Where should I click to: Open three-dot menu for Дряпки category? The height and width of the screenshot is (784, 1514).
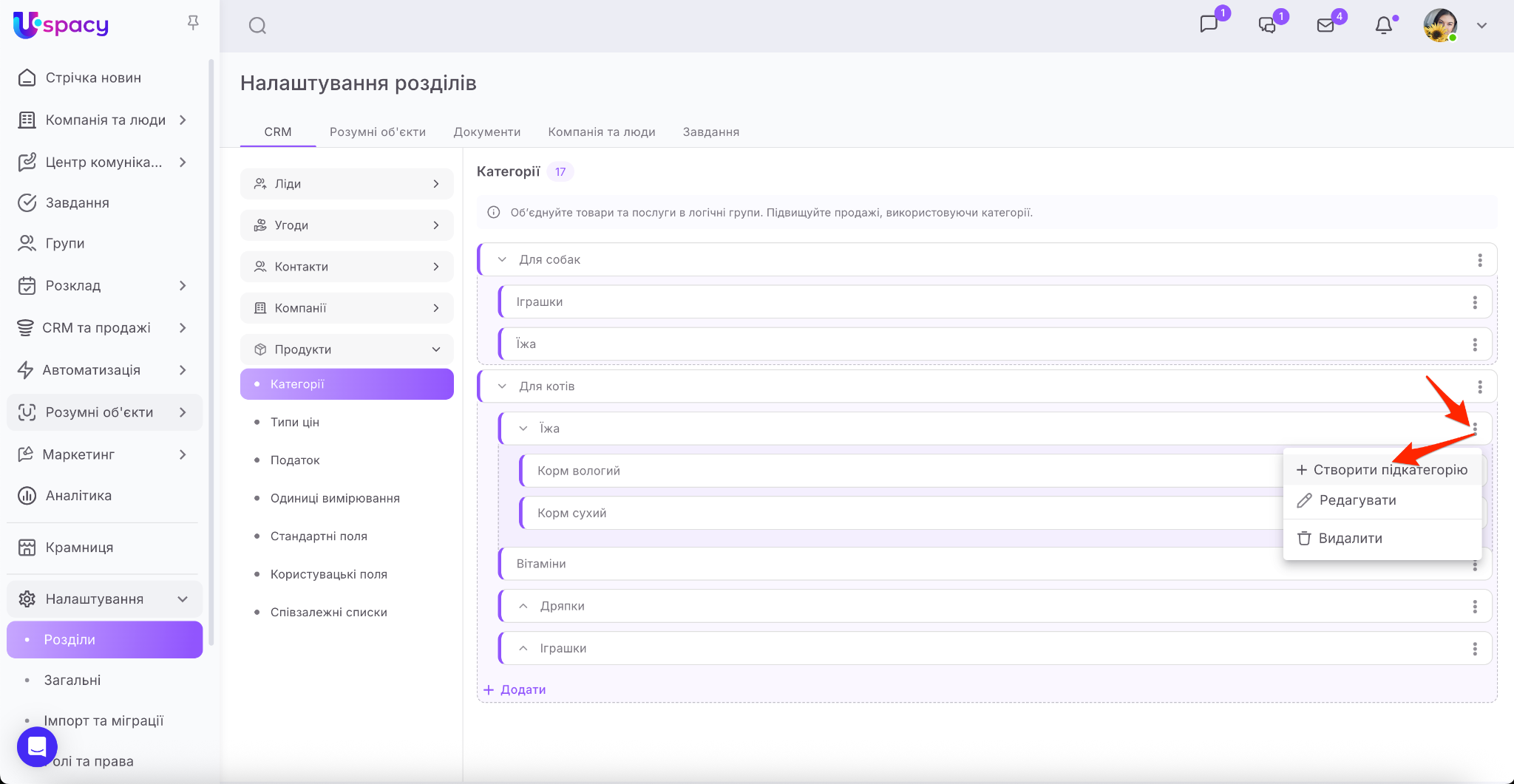pos(1474,607)
